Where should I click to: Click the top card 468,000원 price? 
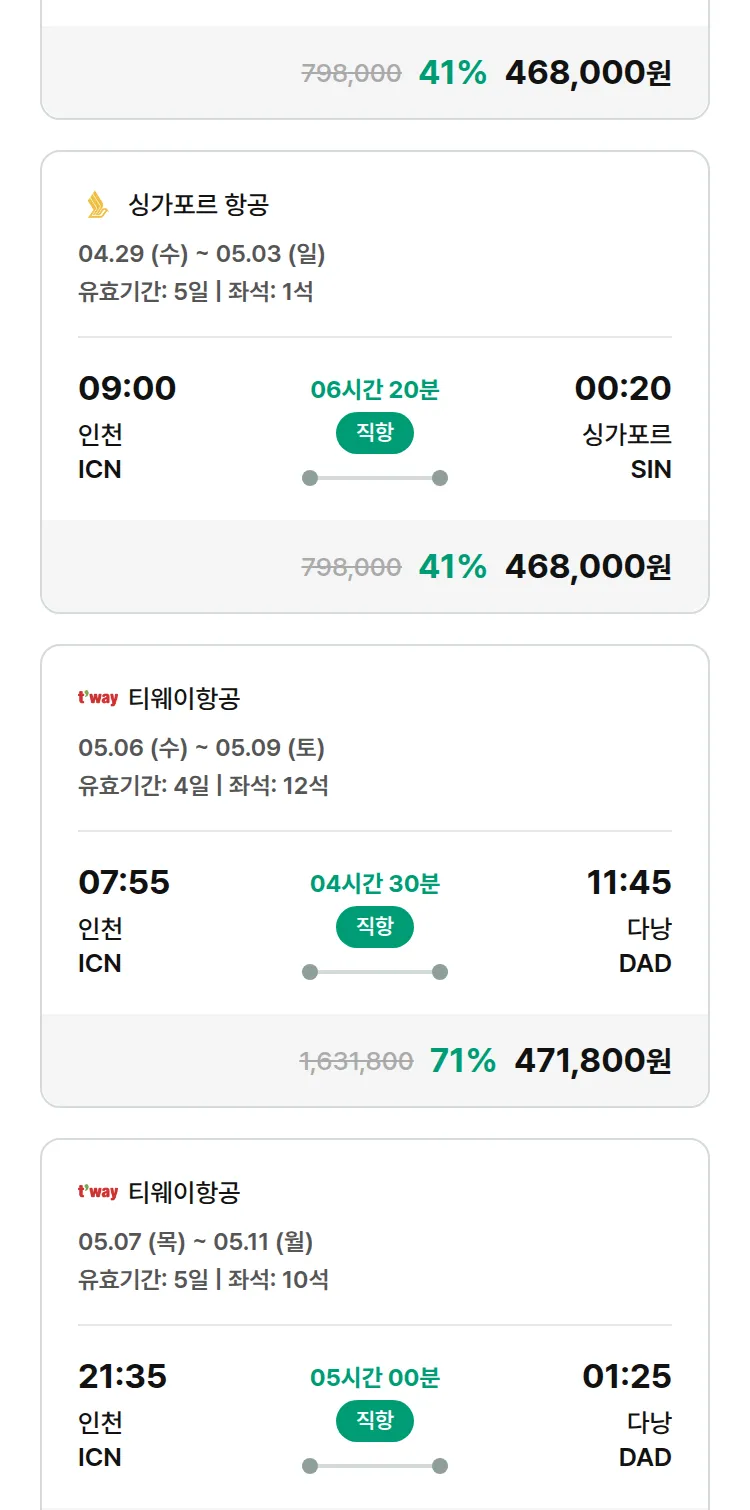pyautogui.click(x=588, y=73)
